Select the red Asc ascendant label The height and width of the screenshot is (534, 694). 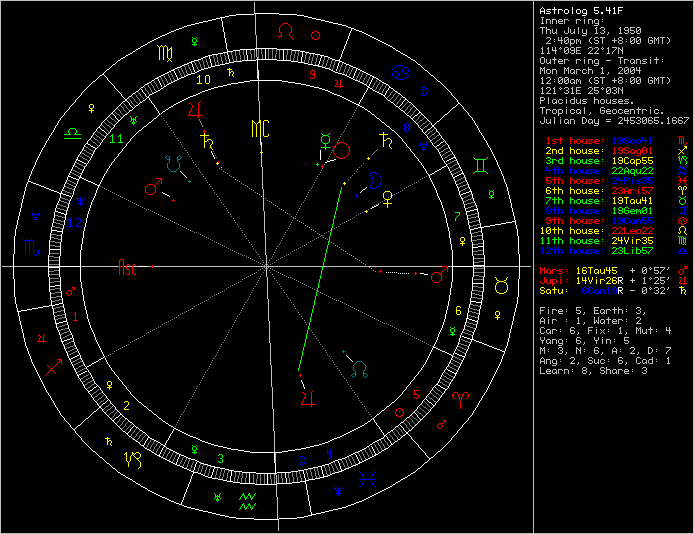tap(128, 268)
